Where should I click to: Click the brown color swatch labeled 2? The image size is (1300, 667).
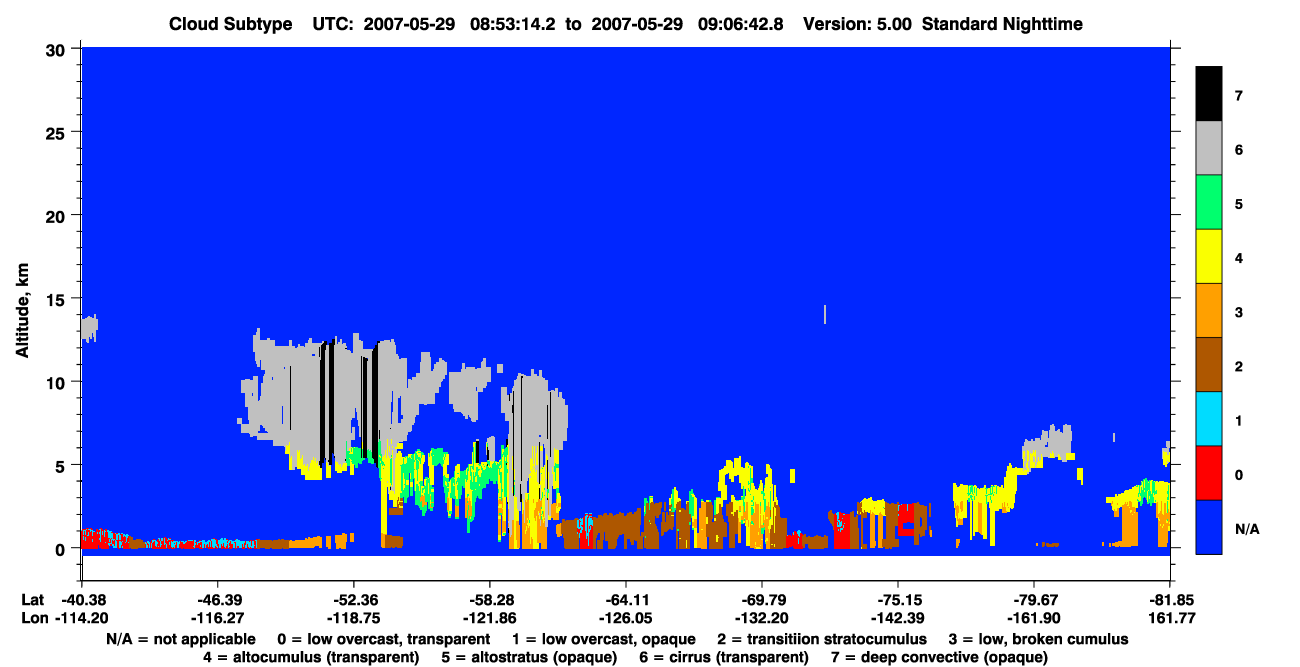pos(1208,364)
